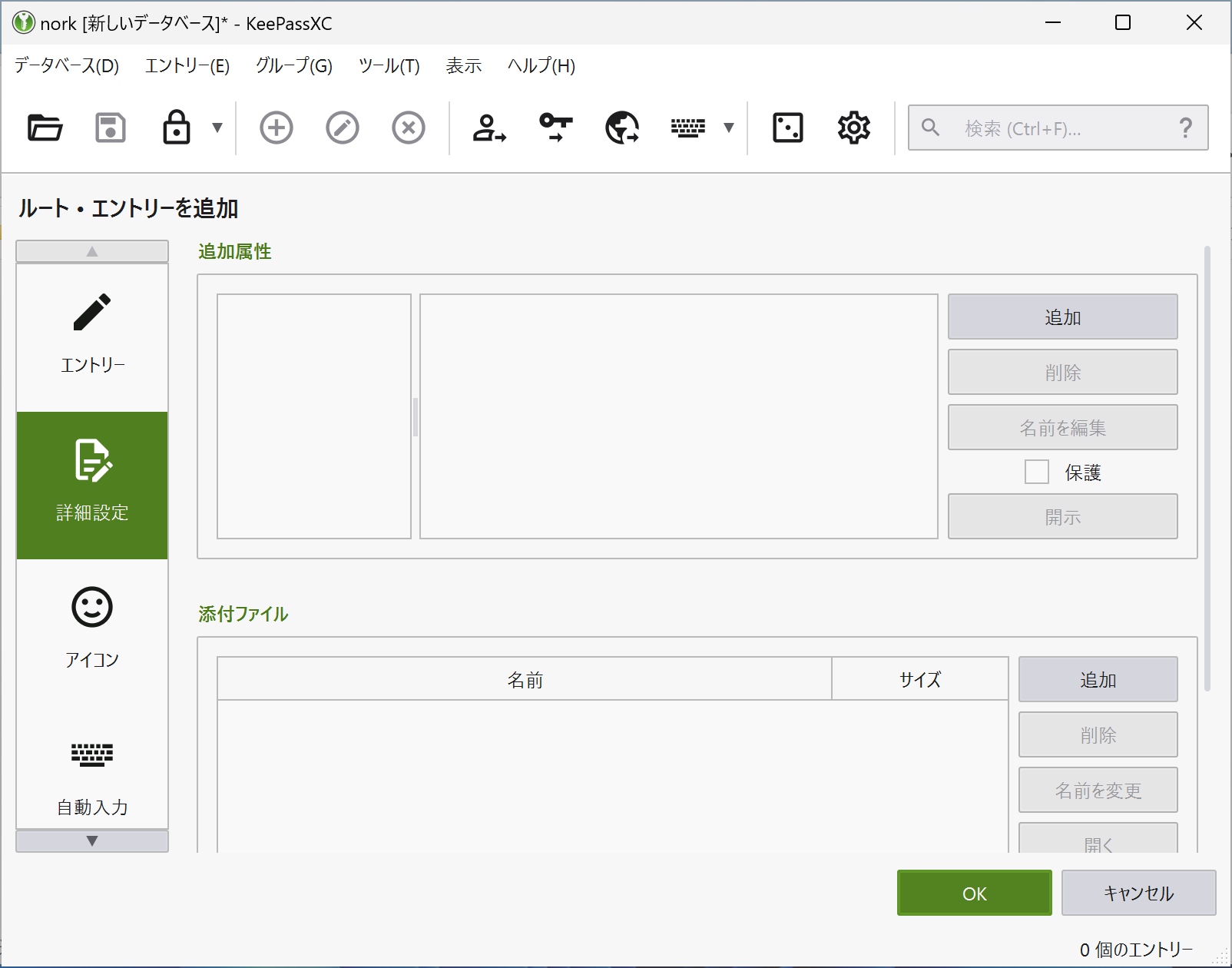Open the application settings gear icon
The height and width of the screenshot is (968, 1232).
[x=853, y=128]
